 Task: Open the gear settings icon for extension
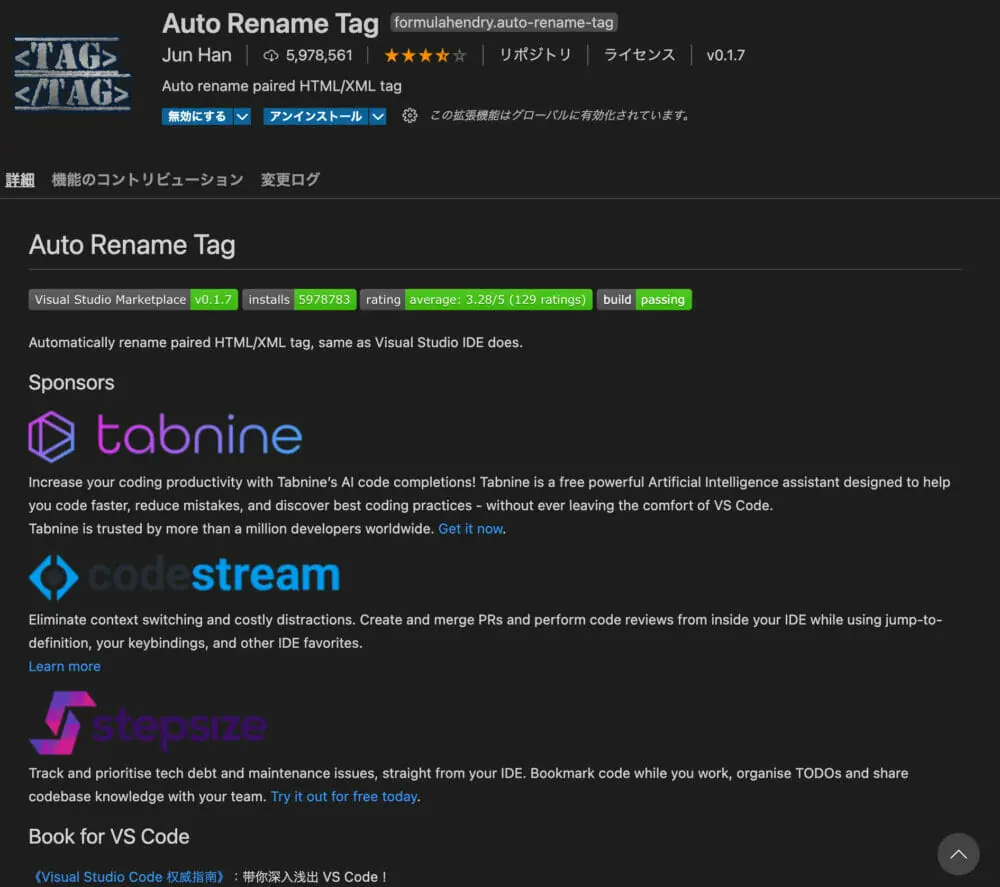coord(409,116)
